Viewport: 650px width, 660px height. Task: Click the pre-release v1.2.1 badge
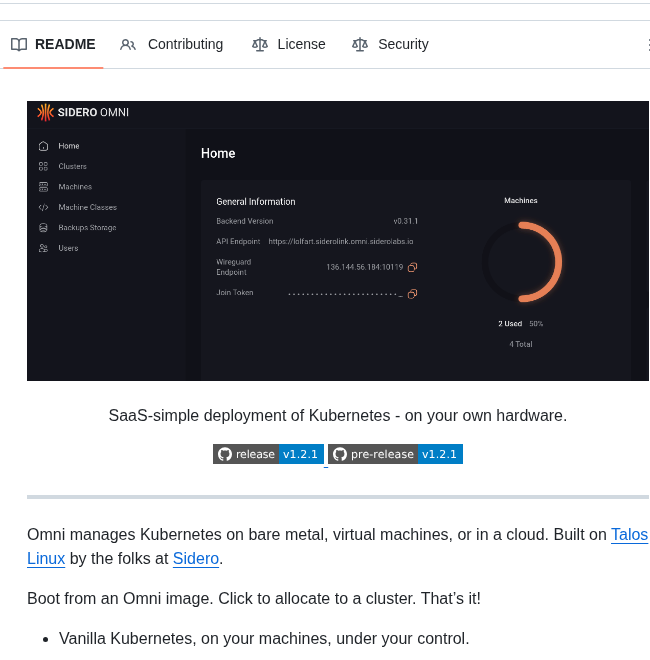click(x=395, y=454)
